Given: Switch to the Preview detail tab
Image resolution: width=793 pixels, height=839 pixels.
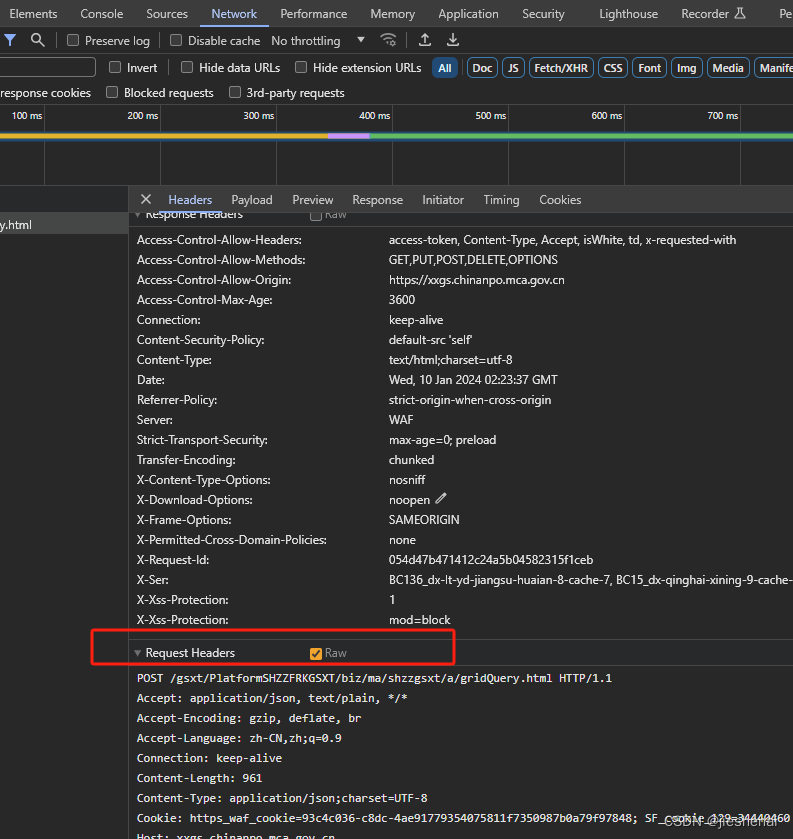Looking at the screenshot, I should [x=312, y=200].
